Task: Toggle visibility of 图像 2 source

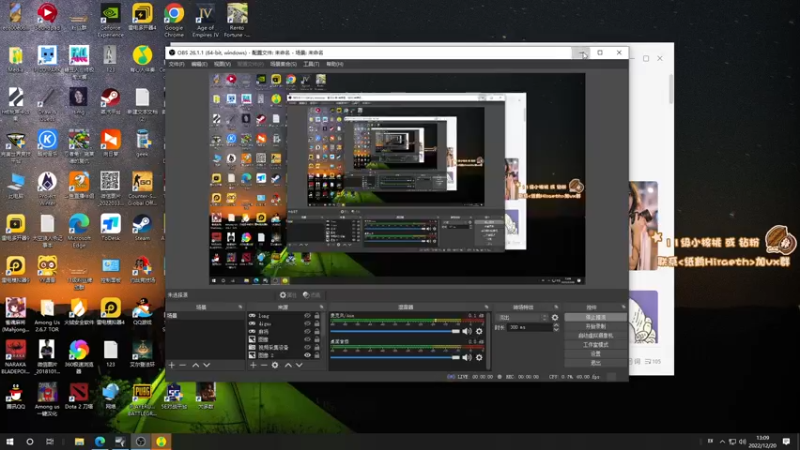Action: tap(307, 355)
